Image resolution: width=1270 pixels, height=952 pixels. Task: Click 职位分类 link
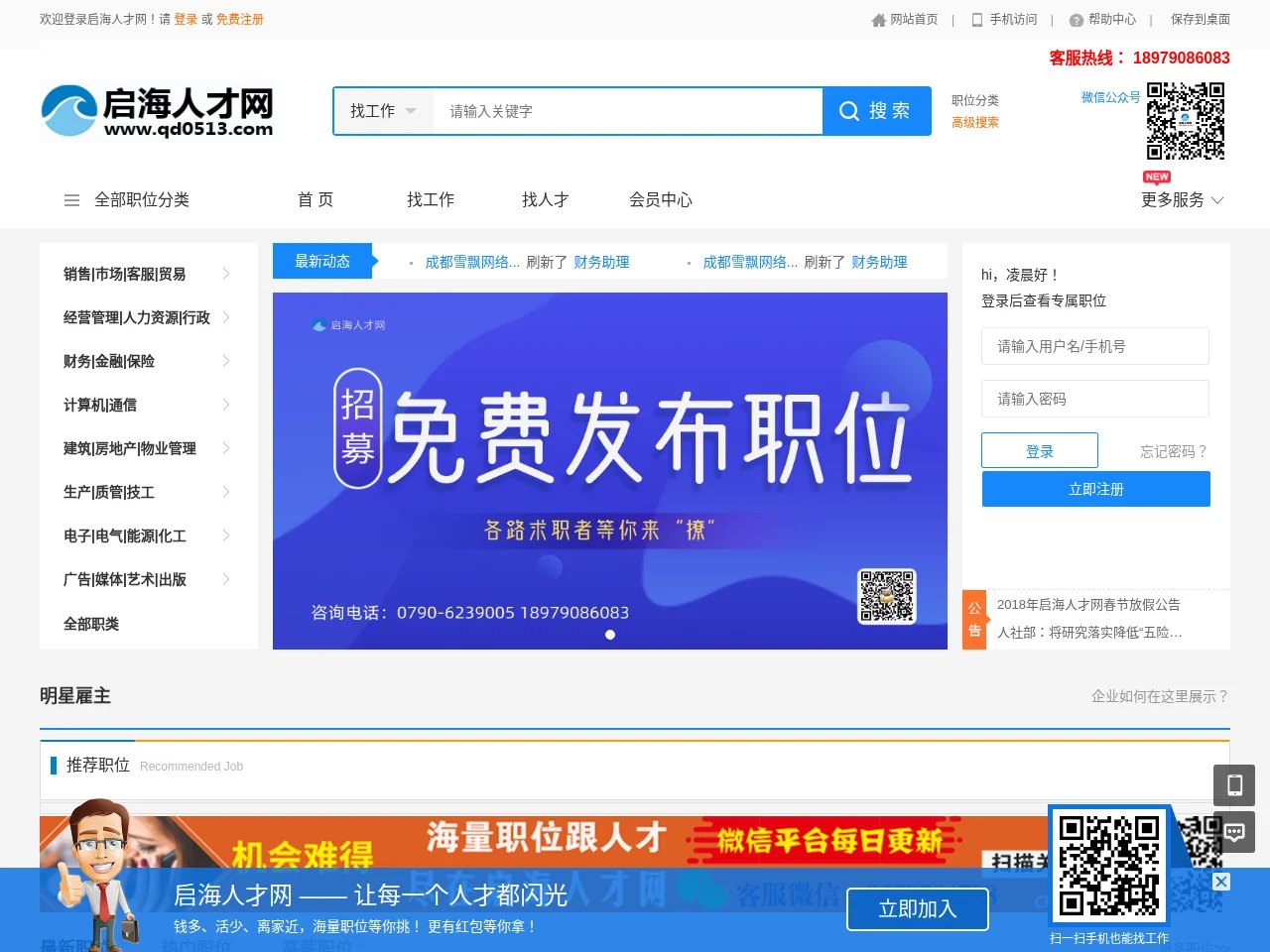coord(975,100)
